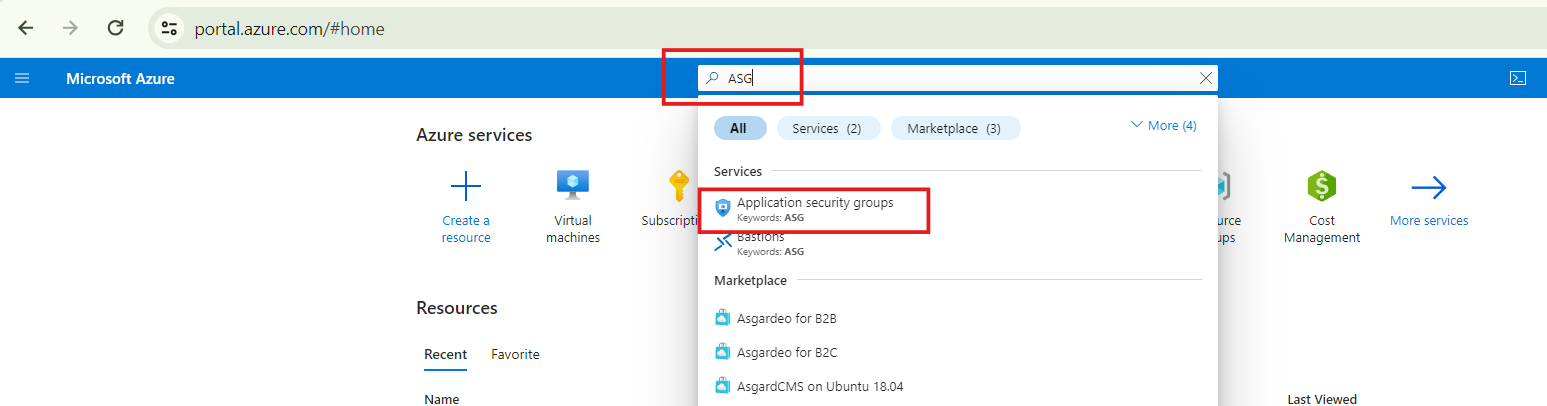This screenshot has height=406, width=1547.
Task: Clear the search box with the X
Action: (x=1205, y=78)
